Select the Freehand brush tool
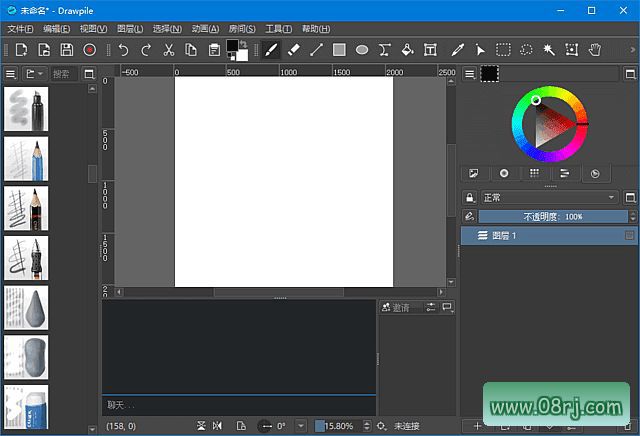This screenshot has height=436, width=640. point(271,49)
